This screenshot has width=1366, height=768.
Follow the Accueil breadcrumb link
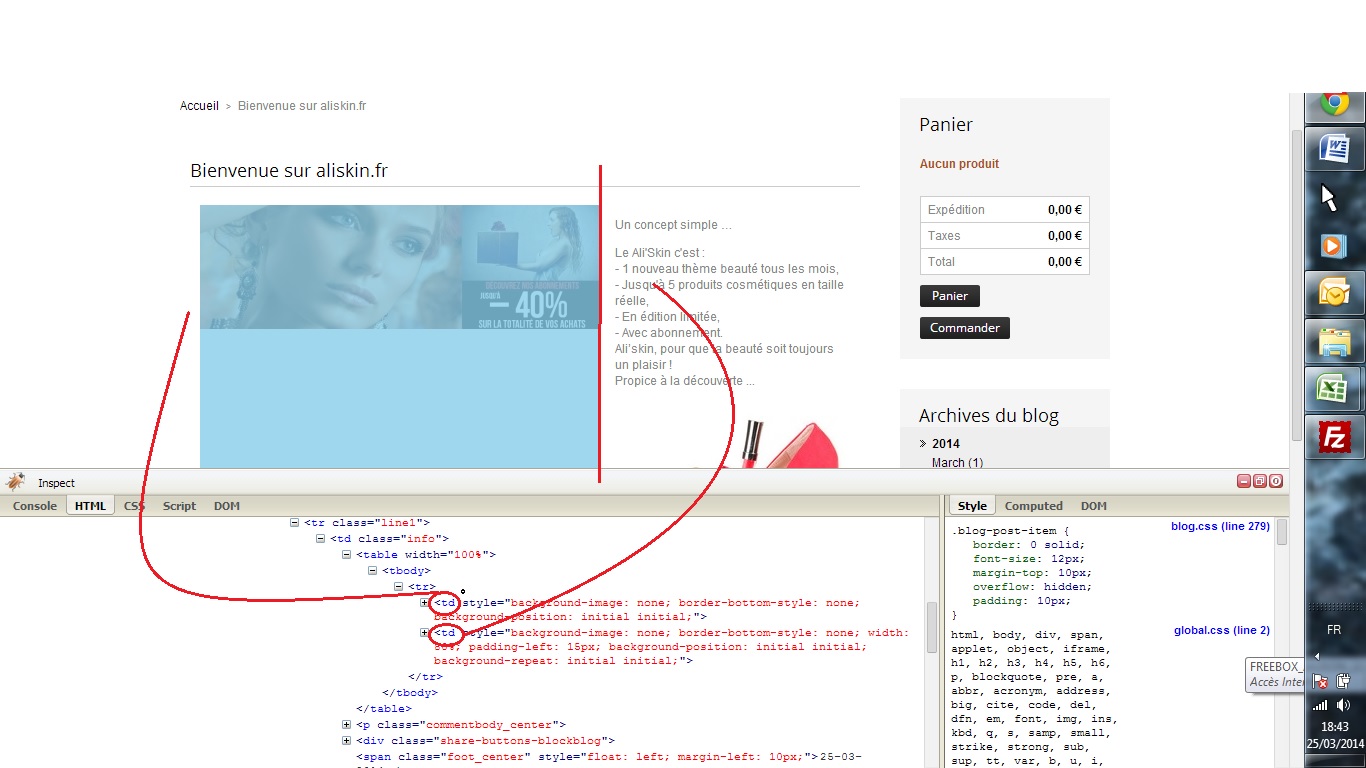pyautogui.click(x=199, y=106)
